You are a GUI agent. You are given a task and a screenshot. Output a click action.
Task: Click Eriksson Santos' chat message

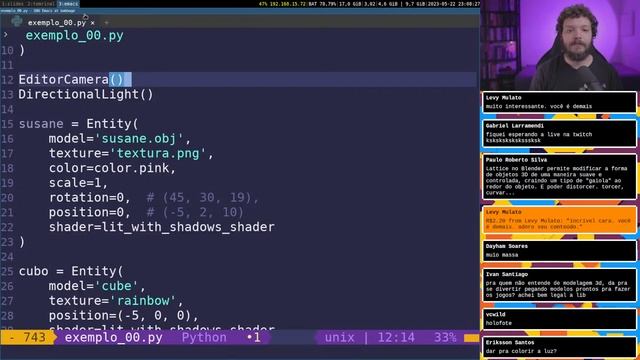pyautogui.click(x=560, y=347)
